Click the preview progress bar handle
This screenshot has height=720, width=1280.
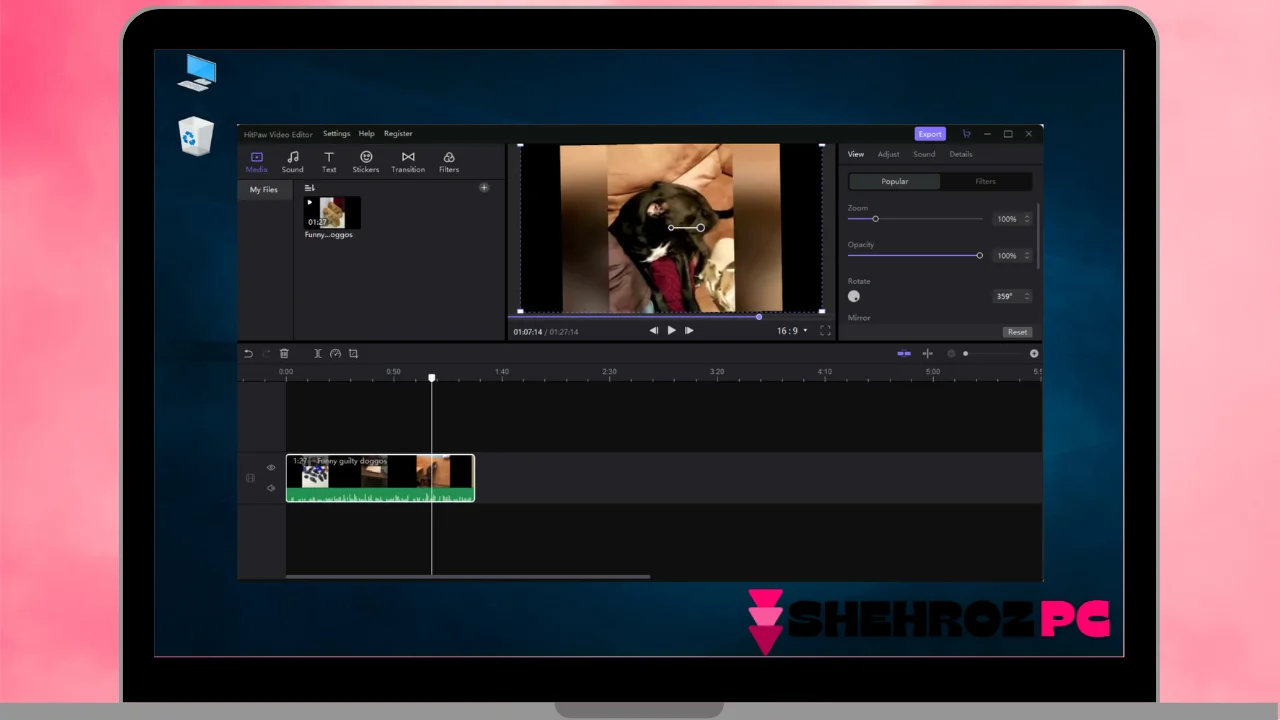(x=759, y=317)
